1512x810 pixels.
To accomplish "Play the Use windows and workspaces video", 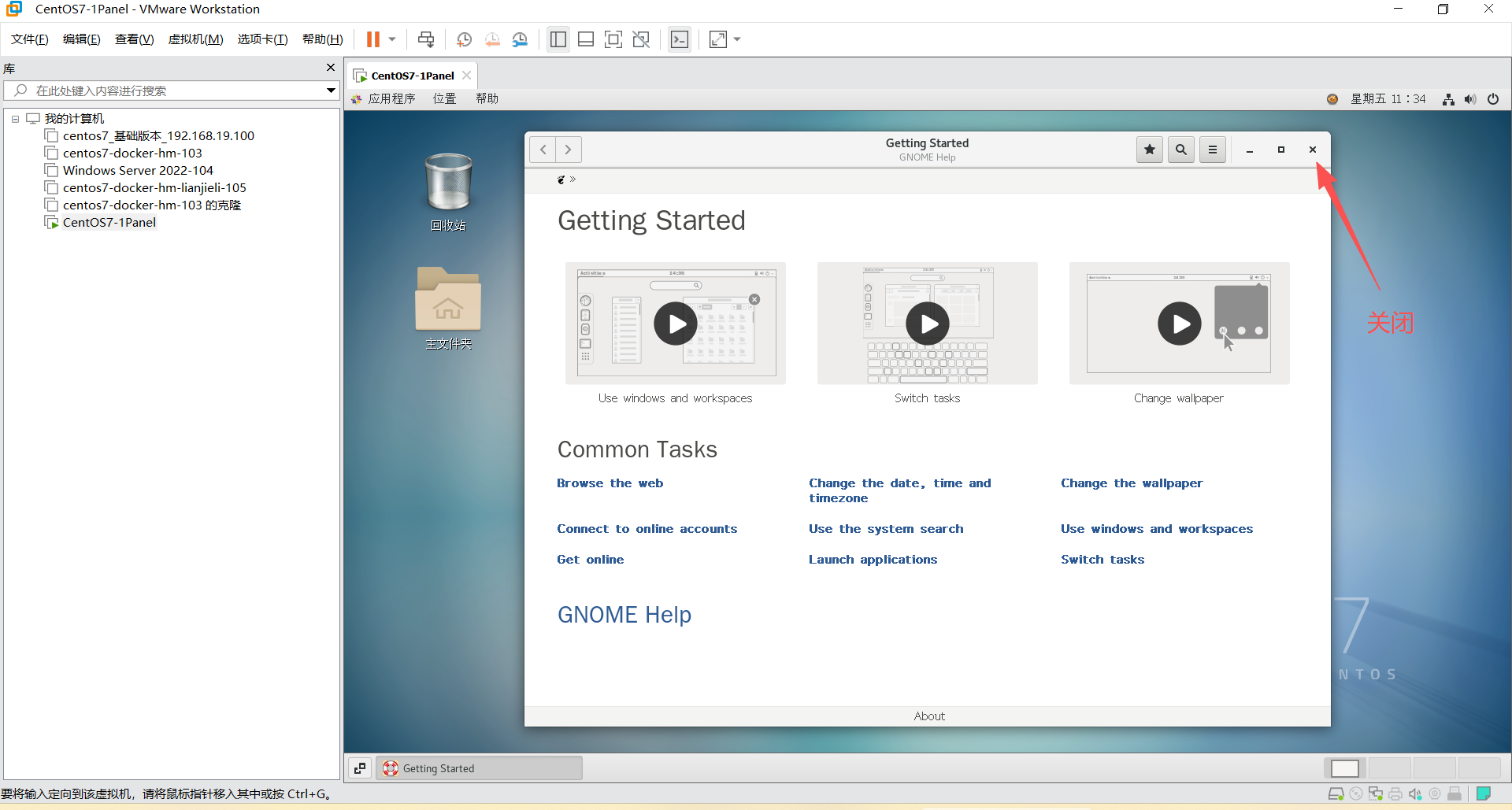I will [676, 324].
